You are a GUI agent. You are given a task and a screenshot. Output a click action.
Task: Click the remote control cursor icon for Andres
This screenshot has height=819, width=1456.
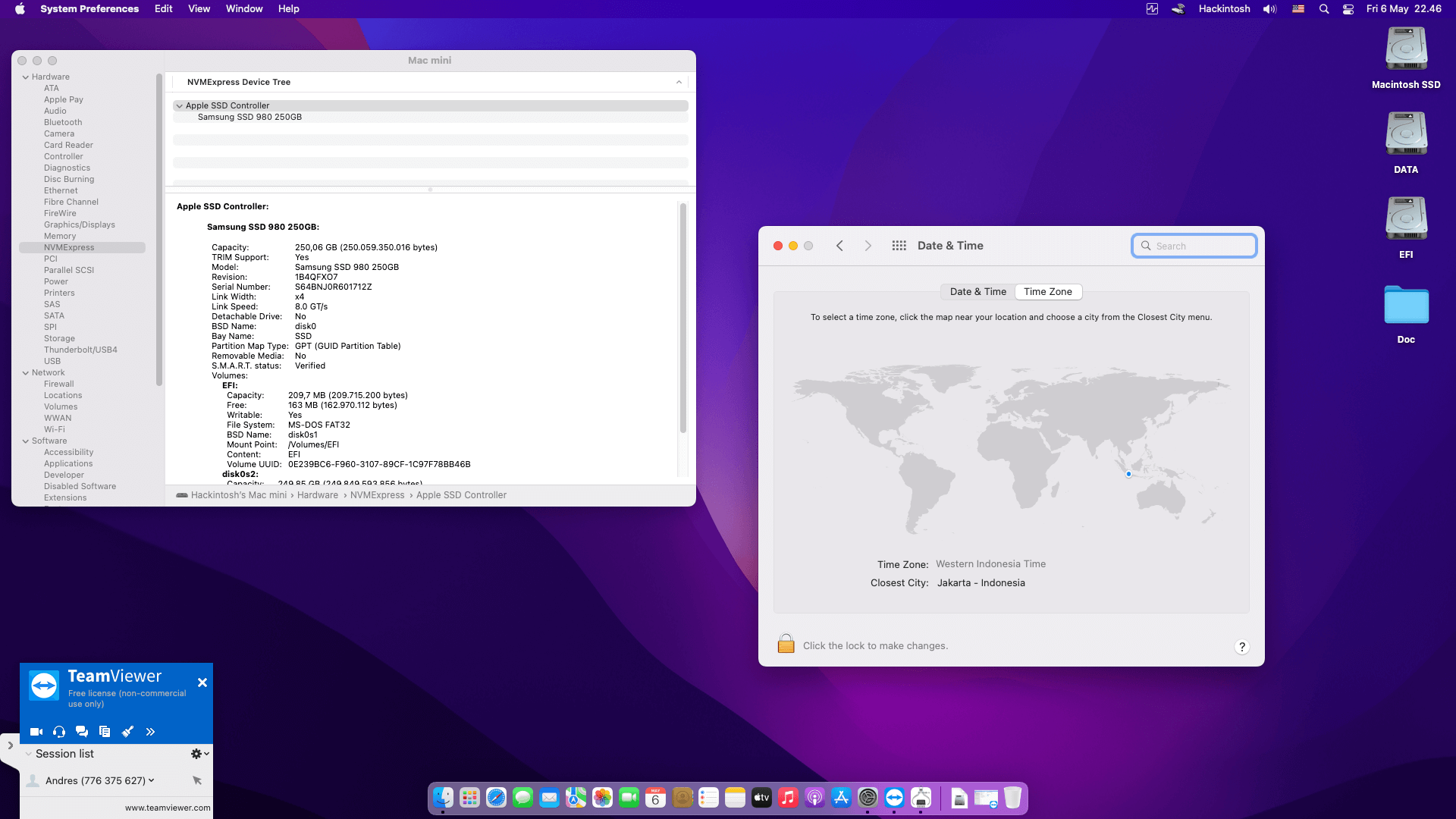tap(197, 780)
